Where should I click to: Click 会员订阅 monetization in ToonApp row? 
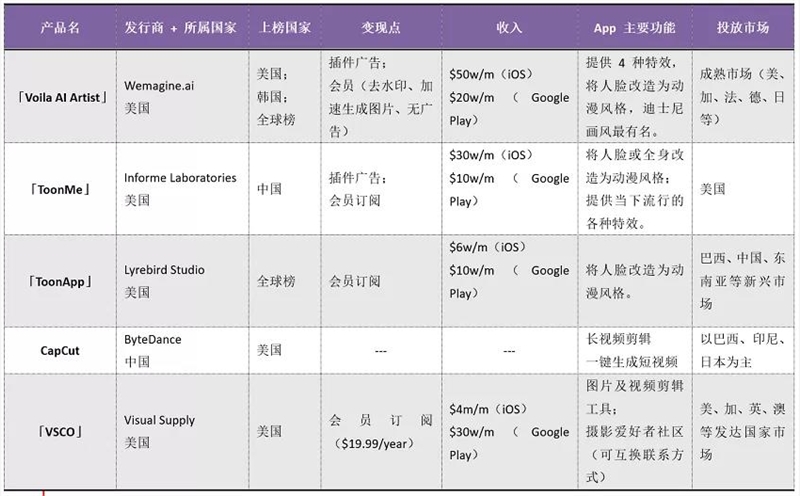pyautogui.click(x=355, y=281)
